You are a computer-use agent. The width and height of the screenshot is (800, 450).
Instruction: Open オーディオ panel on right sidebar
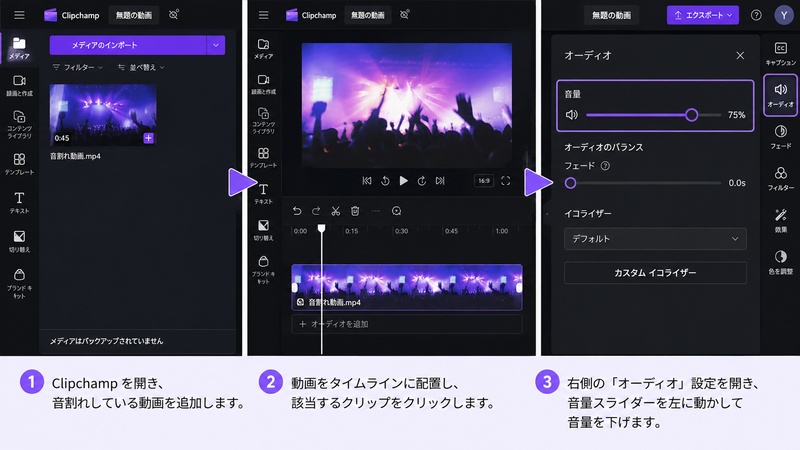781,95
